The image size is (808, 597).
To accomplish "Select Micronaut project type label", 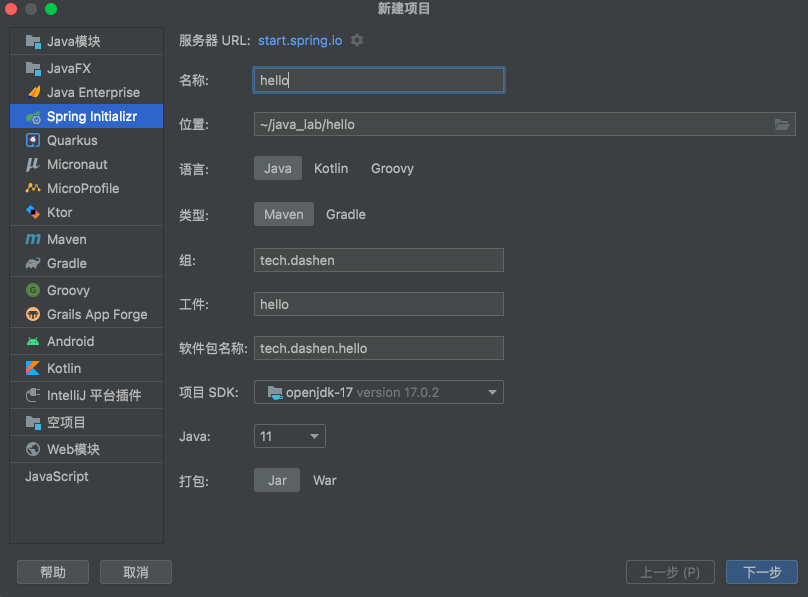I will 77,164.
